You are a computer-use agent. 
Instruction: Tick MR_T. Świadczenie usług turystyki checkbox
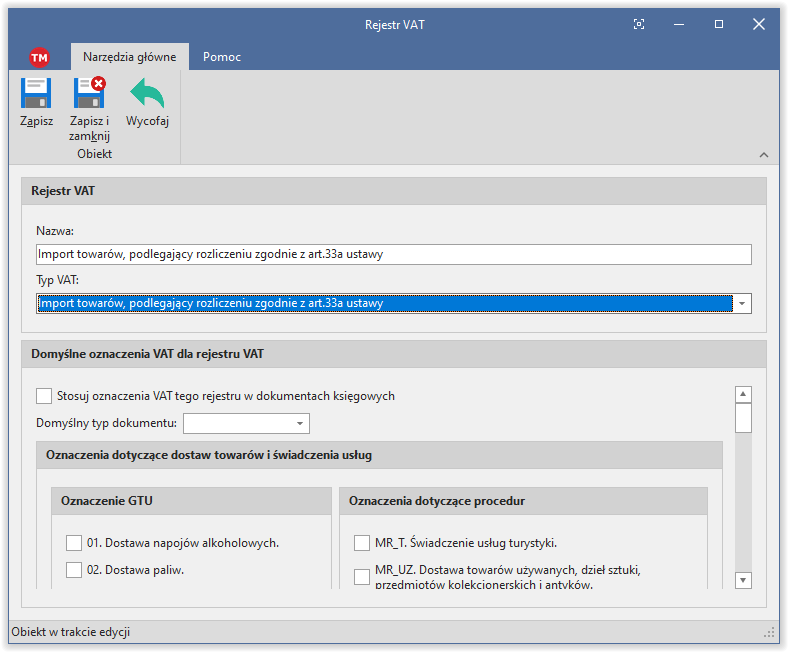click(362, 543)
